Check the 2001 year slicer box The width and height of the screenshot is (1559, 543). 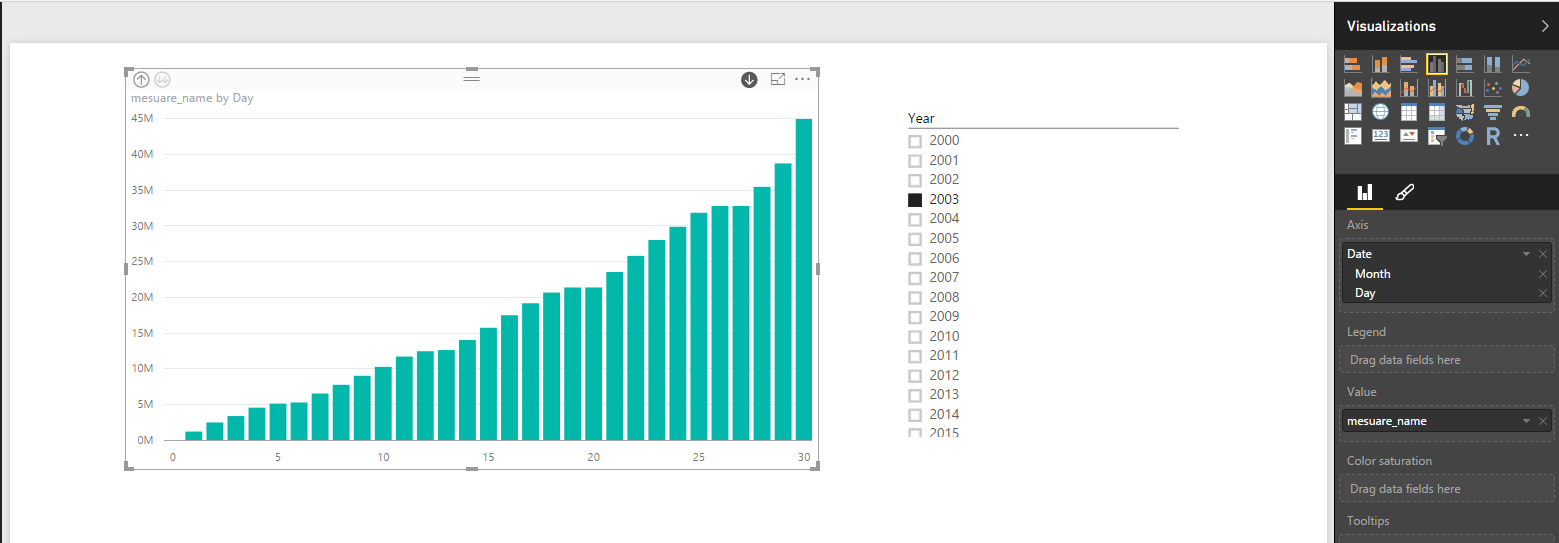(914, 161)
